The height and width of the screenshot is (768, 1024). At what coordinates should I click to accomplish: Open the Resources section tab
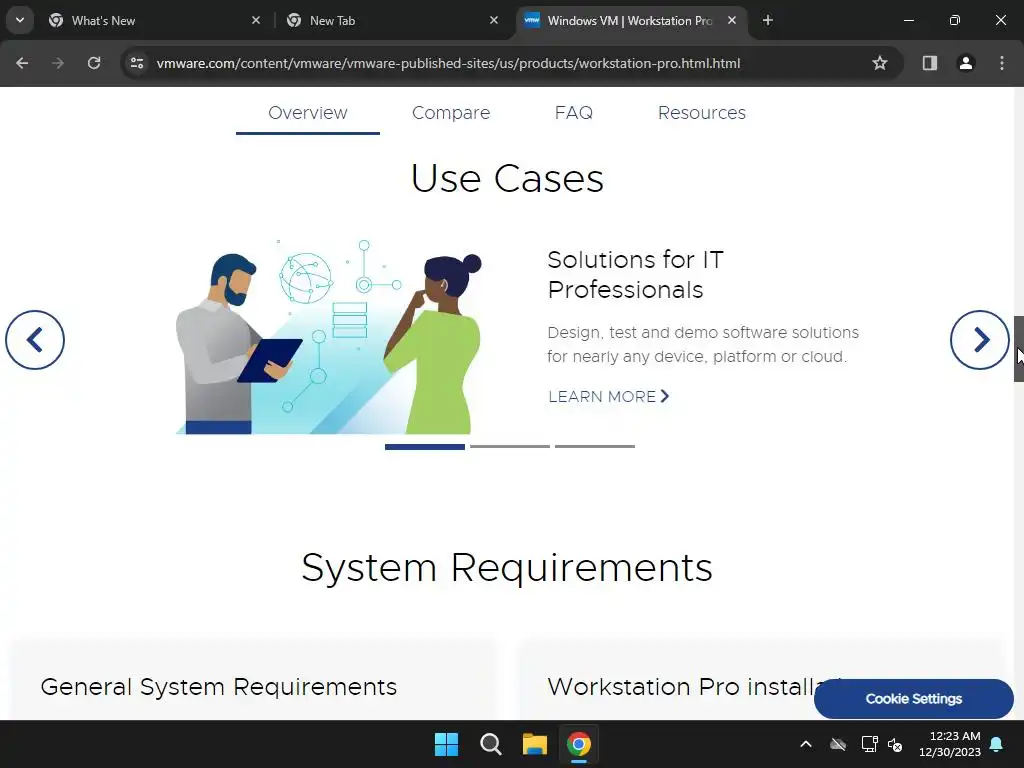(x=701, y=113)
